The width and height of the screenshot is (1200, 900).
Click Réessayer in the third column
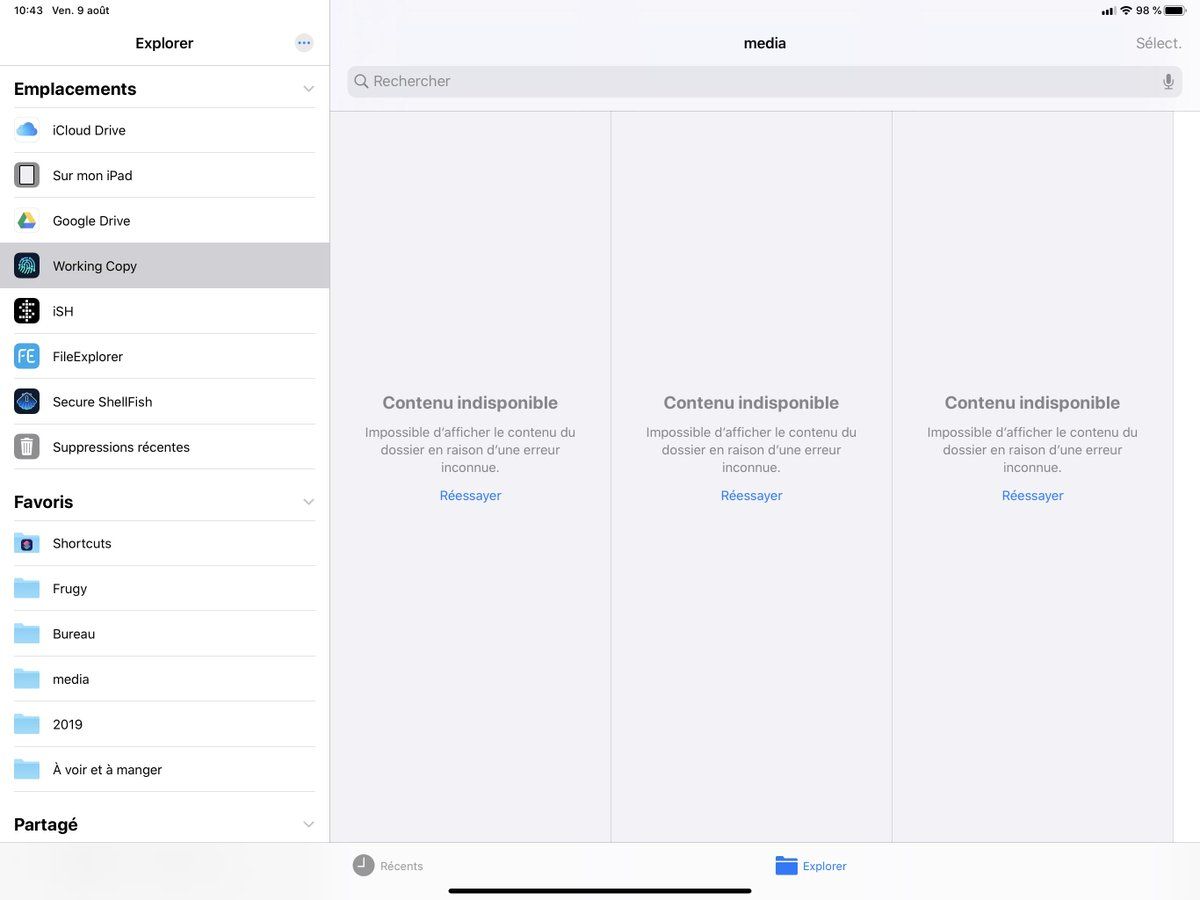pyautogui.click(x=1032, y=496)
